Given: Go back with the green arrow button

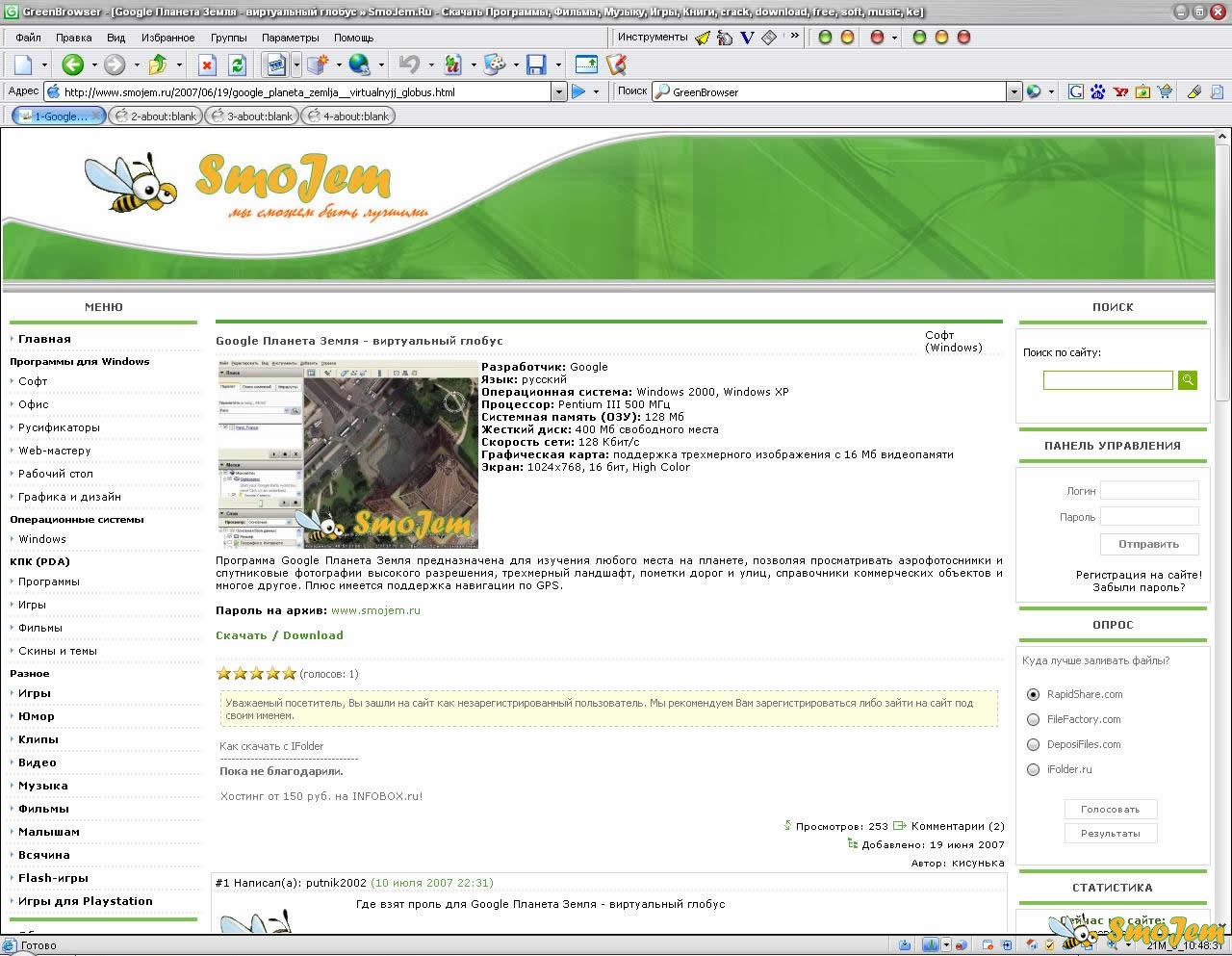Looking at the screenshot, I should 72,65.
